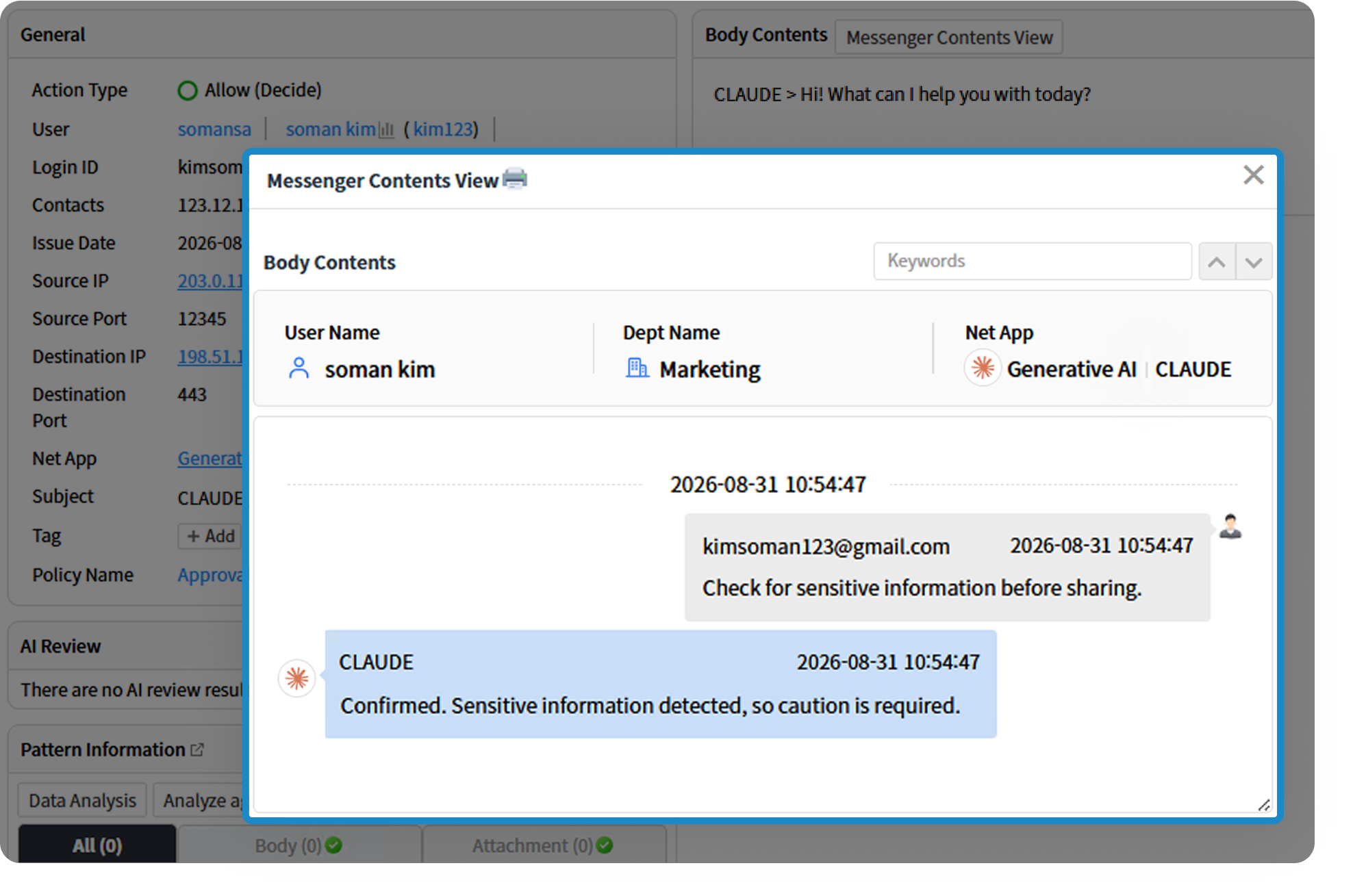Jump to next keyword match arrow
1353x896 pixels.
tap(1254, 261)
